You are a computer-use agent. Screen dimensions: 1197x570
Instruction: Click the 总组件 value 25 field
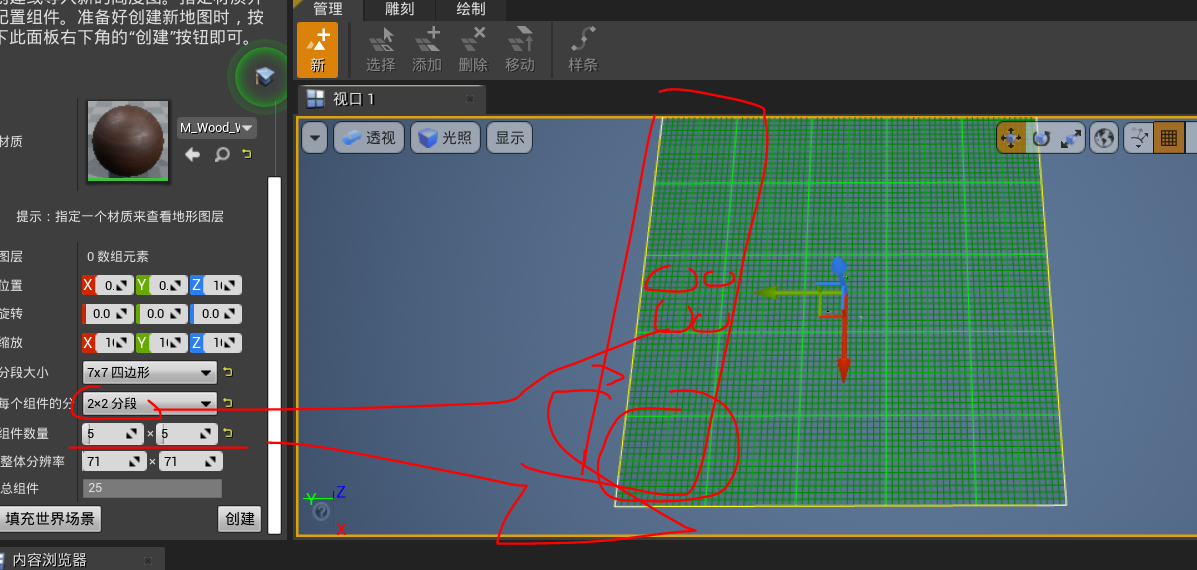[x=152, y=488]
